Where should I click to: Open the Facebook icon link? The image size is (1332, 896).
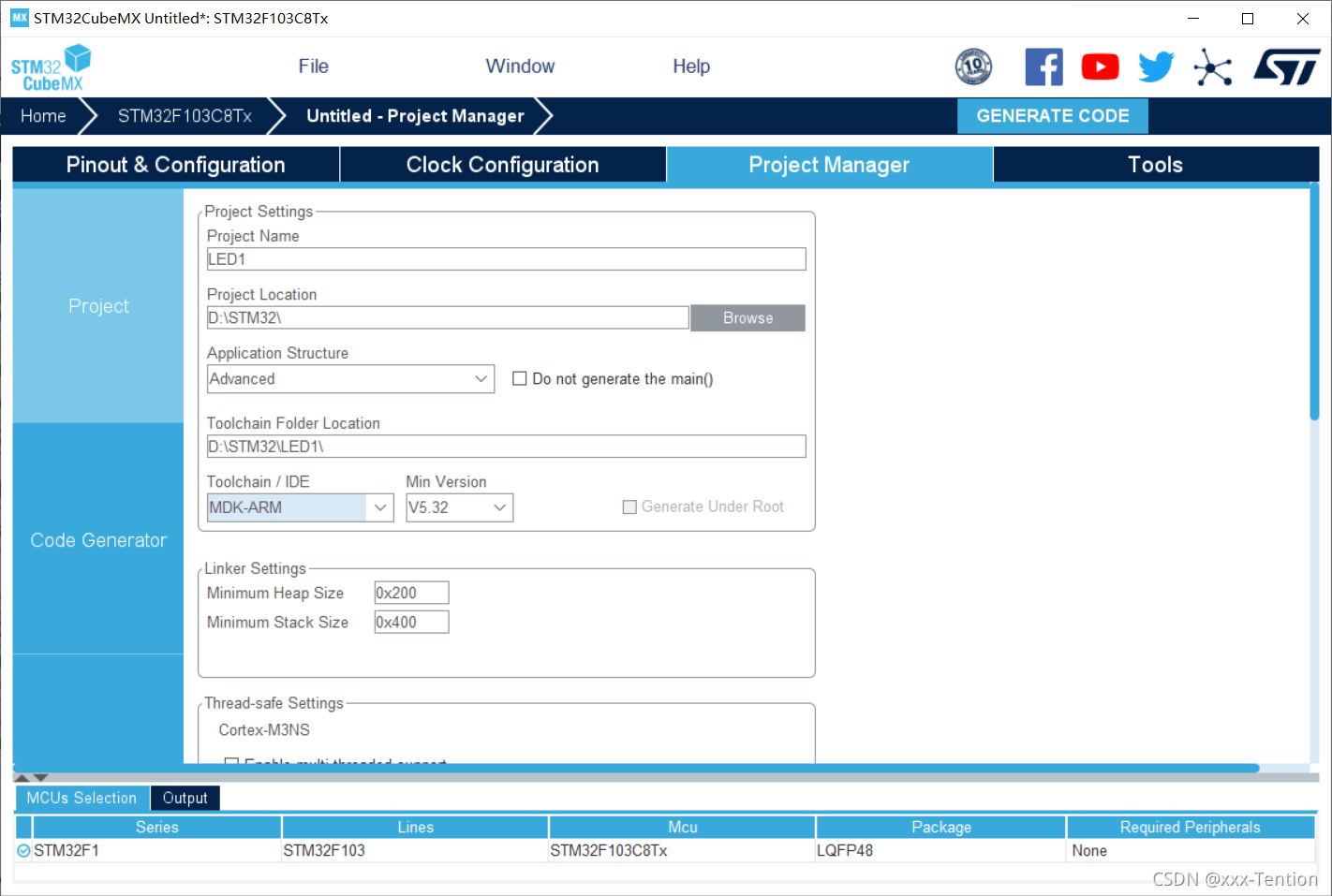tap(1043, 66)
